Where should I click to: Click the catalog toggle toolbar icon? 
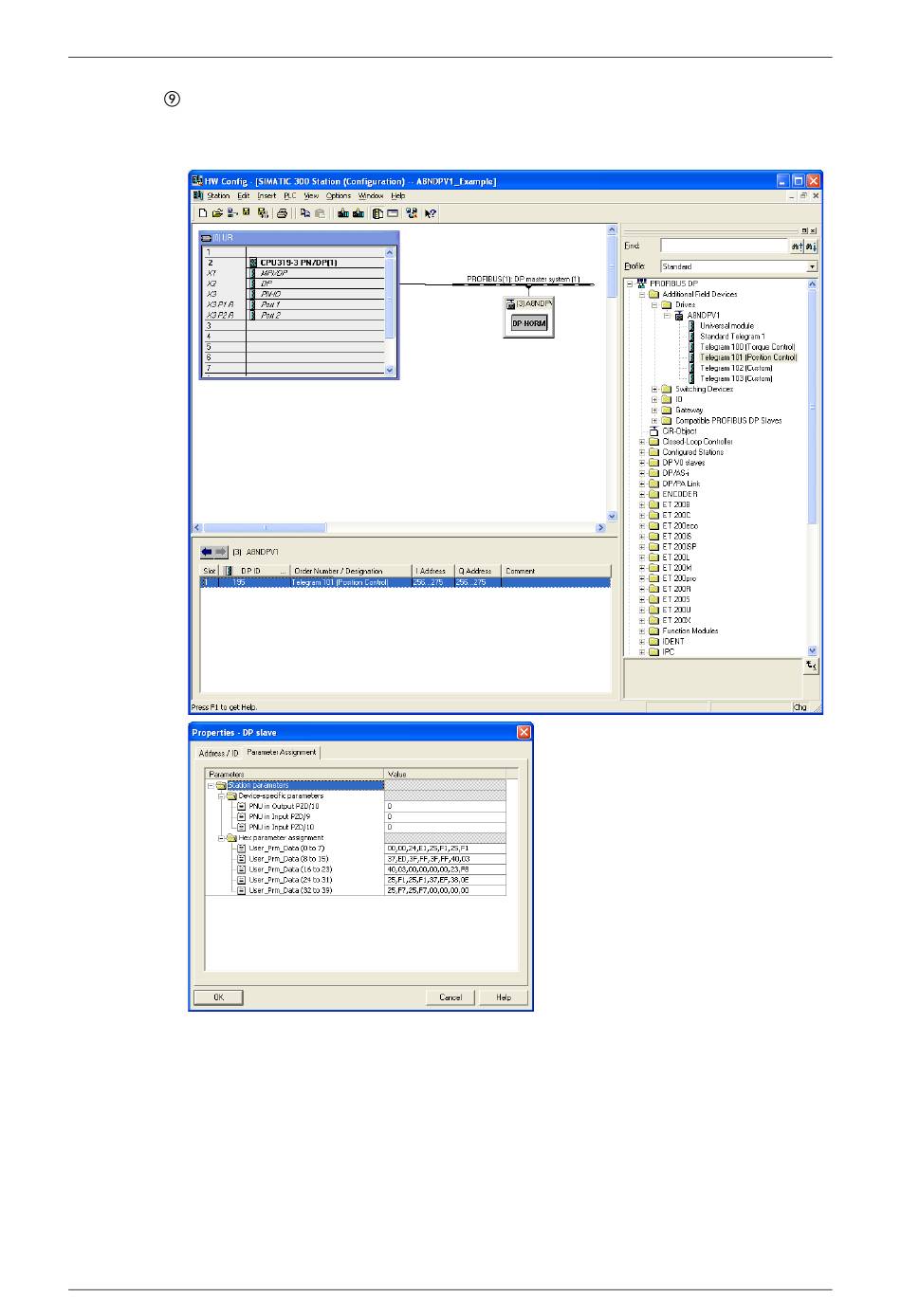click(x=377, y=213)
